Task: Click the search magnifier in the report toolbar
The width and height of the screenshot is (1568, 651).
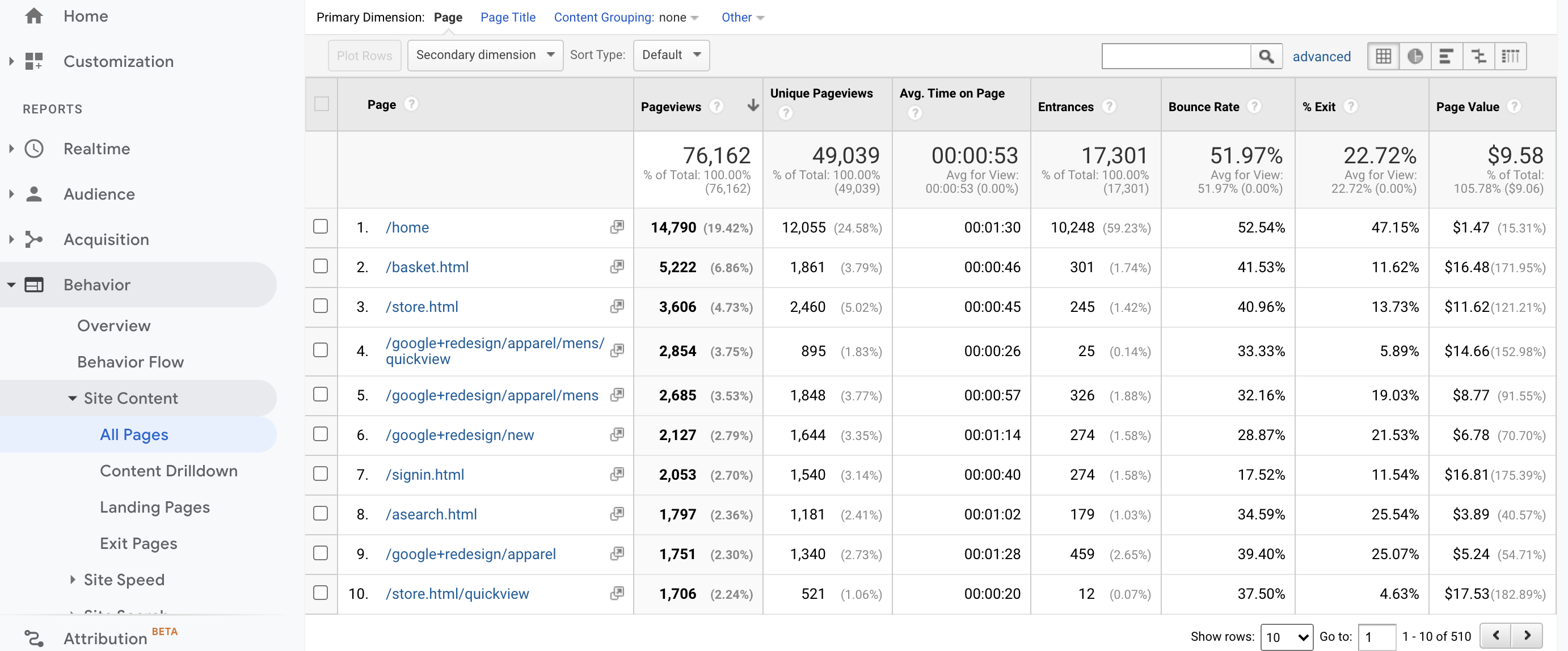Action: pos(1267,56)
